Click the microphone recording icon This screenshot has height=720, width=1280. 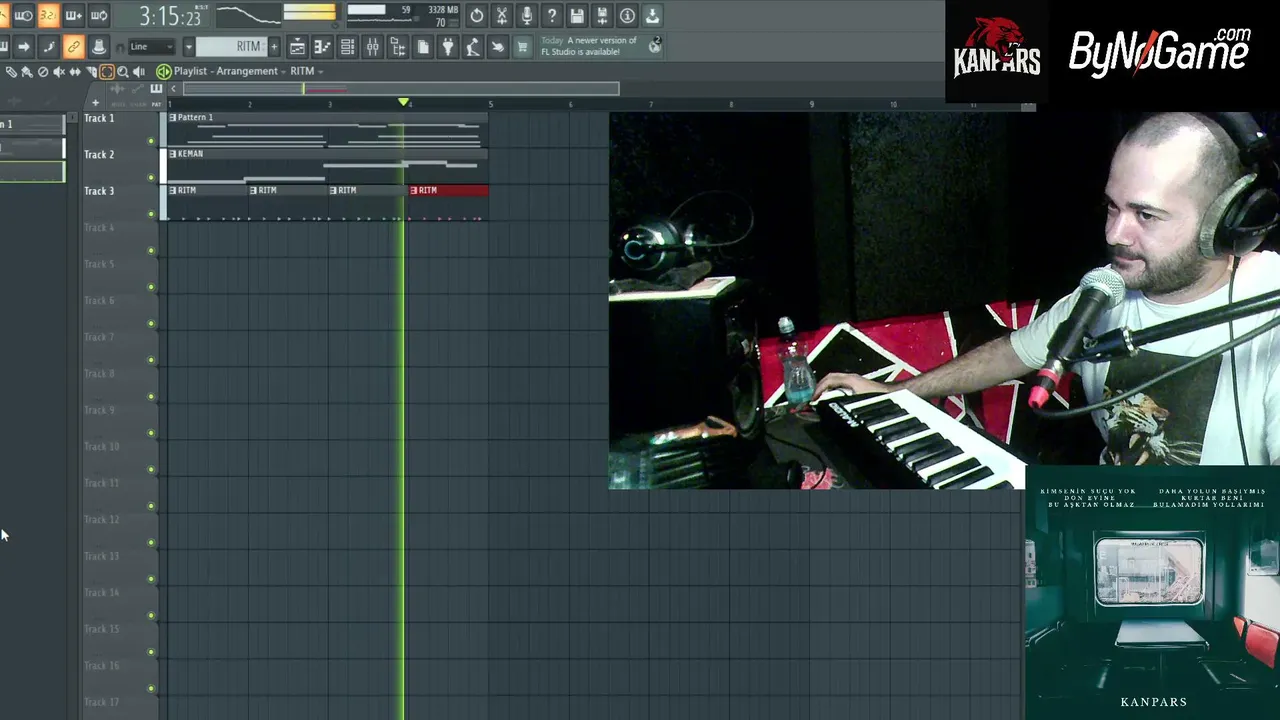coord(527,16)
